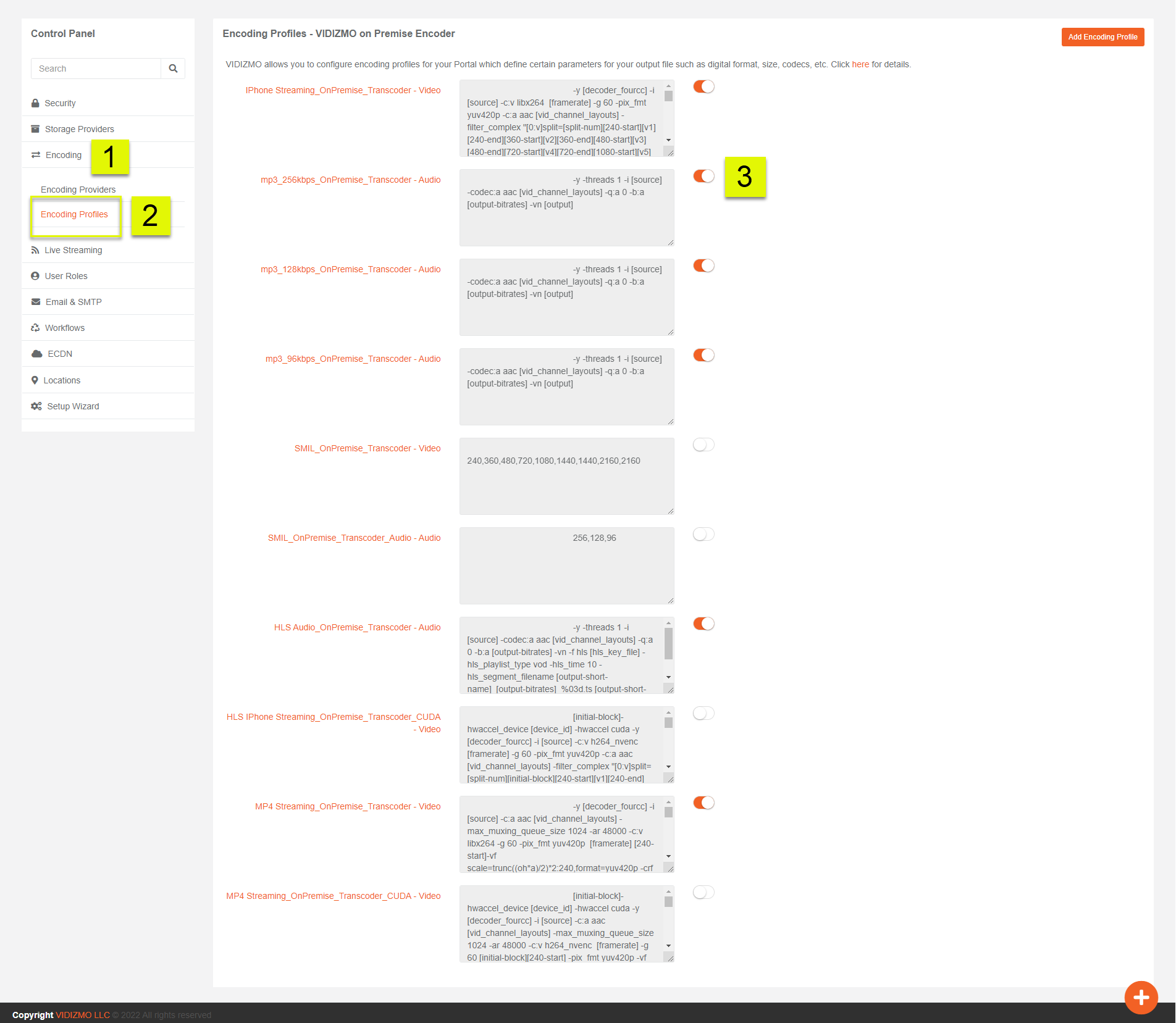Collapse the Encoding menu section
Viewport: 1176px width, 1023px height.
pos(63,155)
